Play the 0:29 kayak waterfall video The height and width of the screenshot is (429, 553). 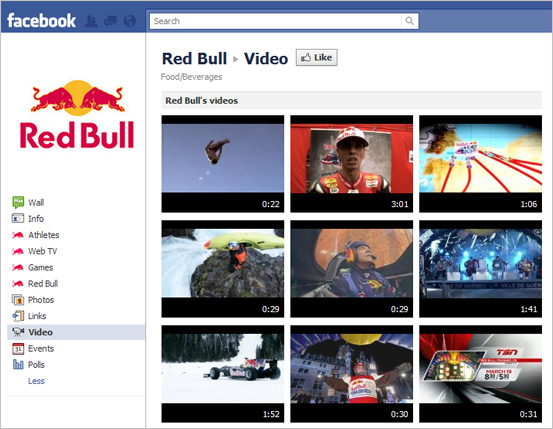pos(223,269)
